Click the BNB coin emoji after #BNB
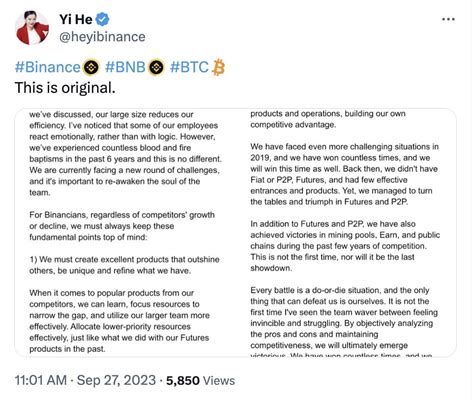474x401 pixels. [x=156, y=67]
